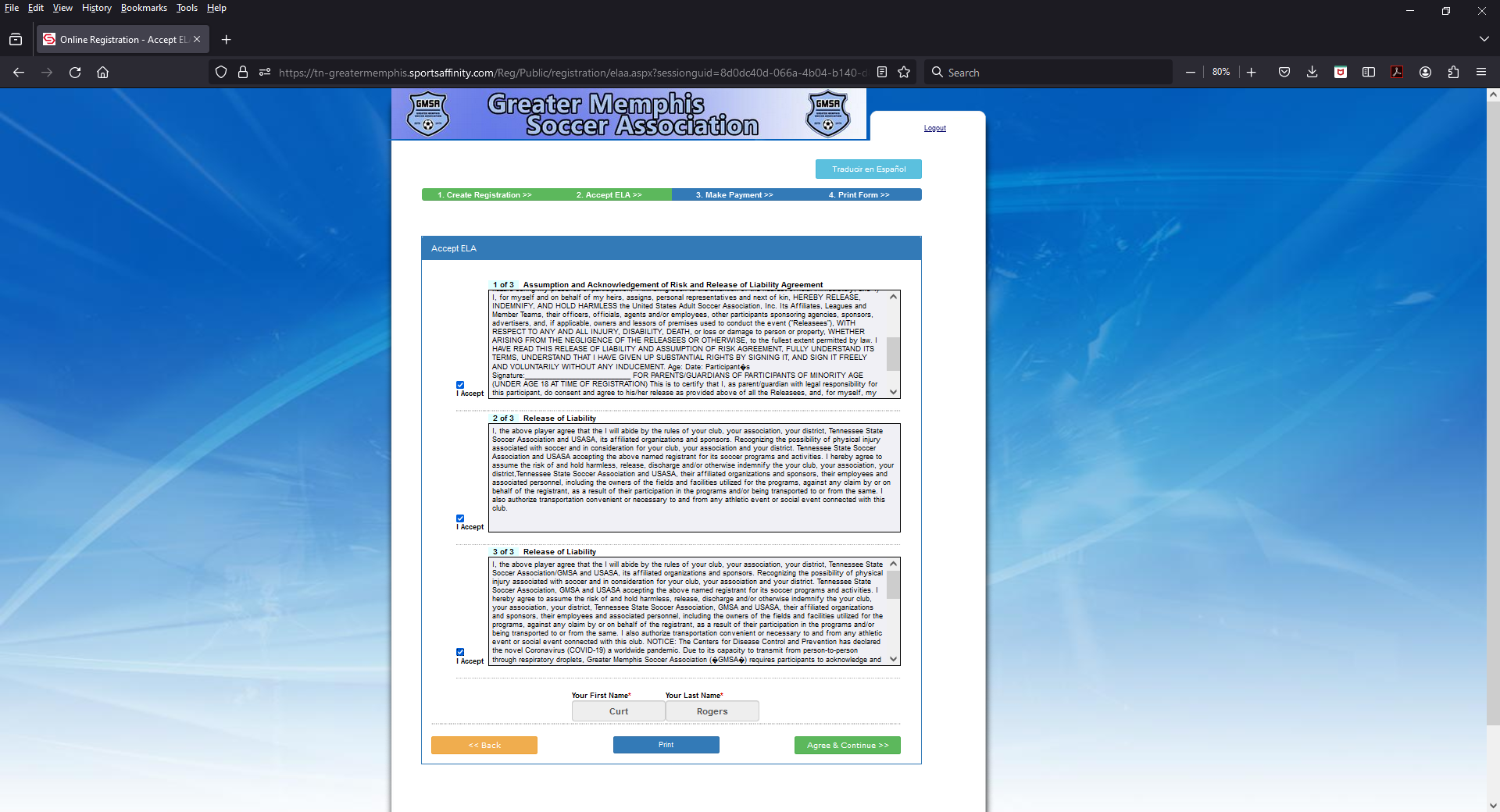Click the Print button
Viewport: 1500px width, 812px height.
coord(666,745)
